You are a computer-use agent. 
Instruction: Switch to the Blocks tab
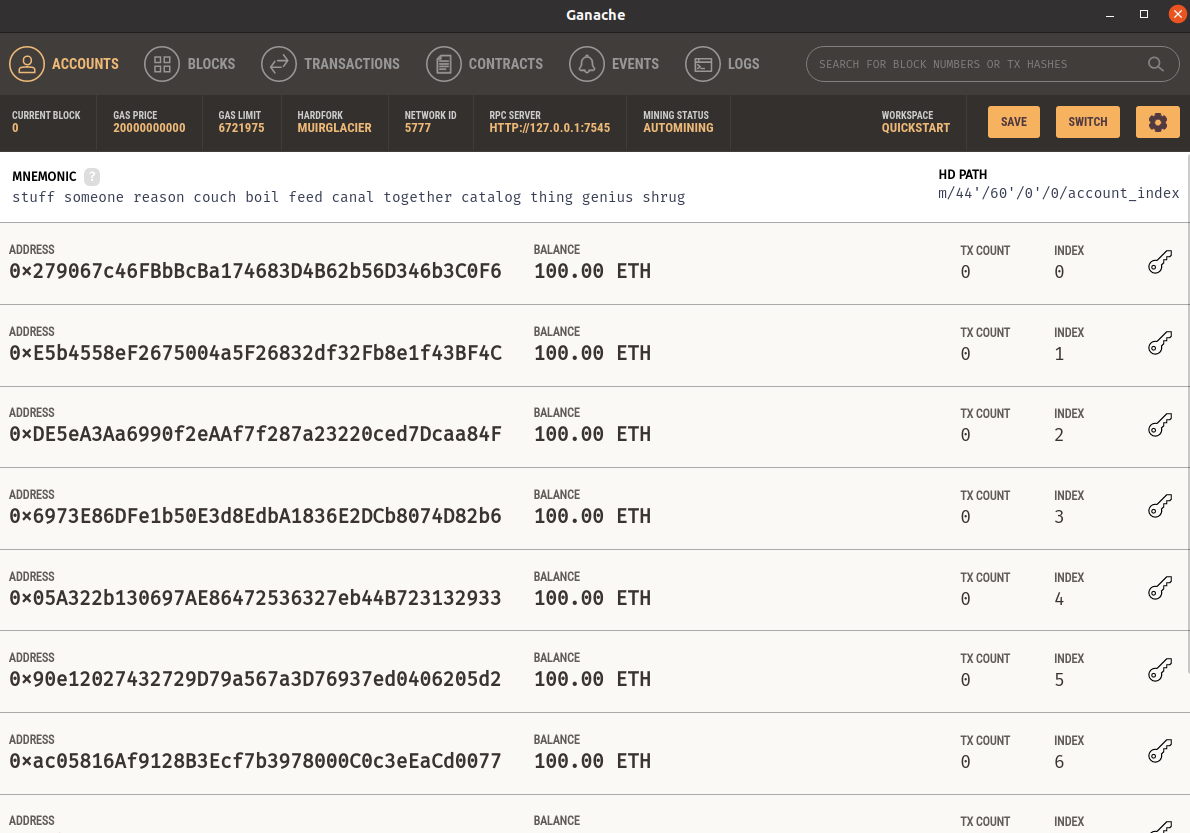coord(190,64)
